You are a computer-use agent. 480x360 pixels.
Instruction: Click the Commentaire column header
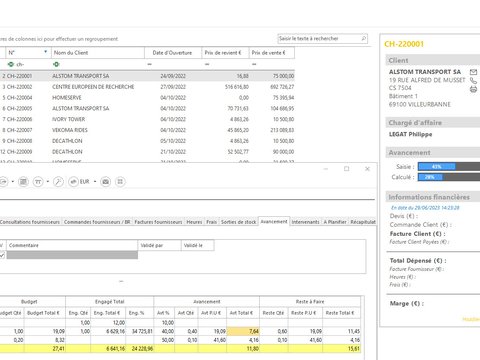pyautogui.click(x=72, y=245)
